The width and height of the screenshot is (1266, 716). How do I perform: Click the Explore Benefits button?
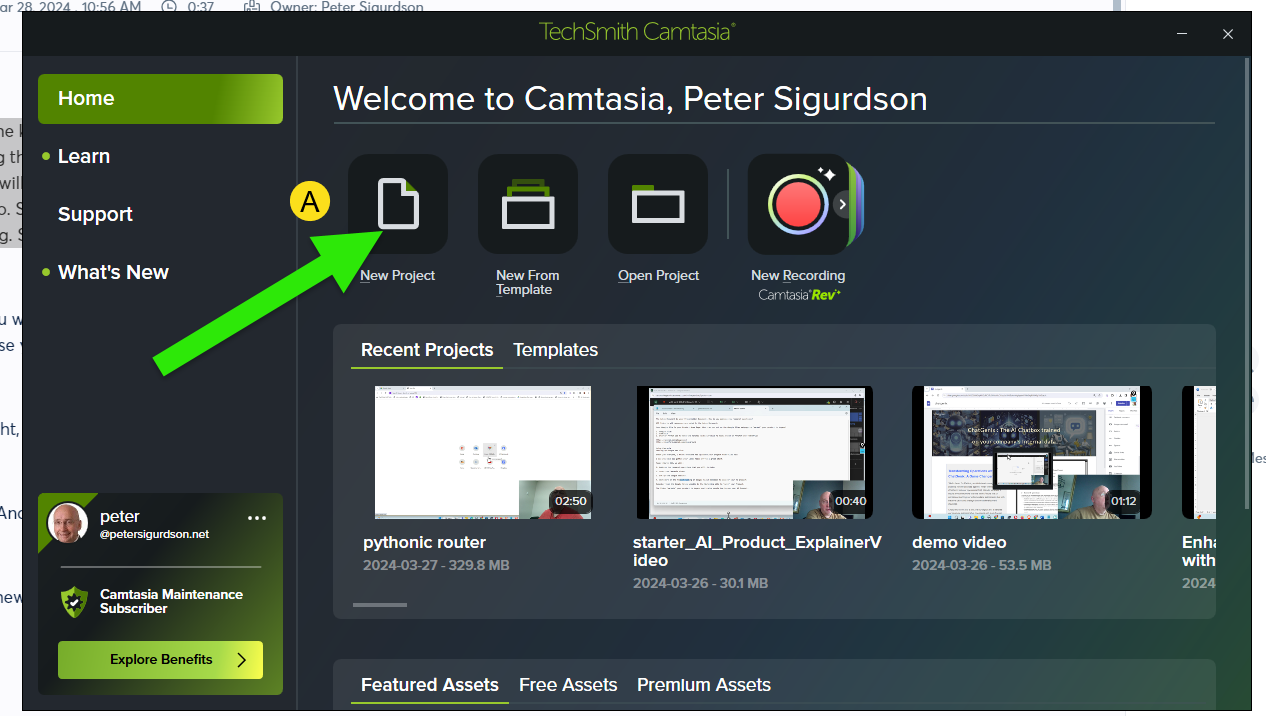point(160,660)
